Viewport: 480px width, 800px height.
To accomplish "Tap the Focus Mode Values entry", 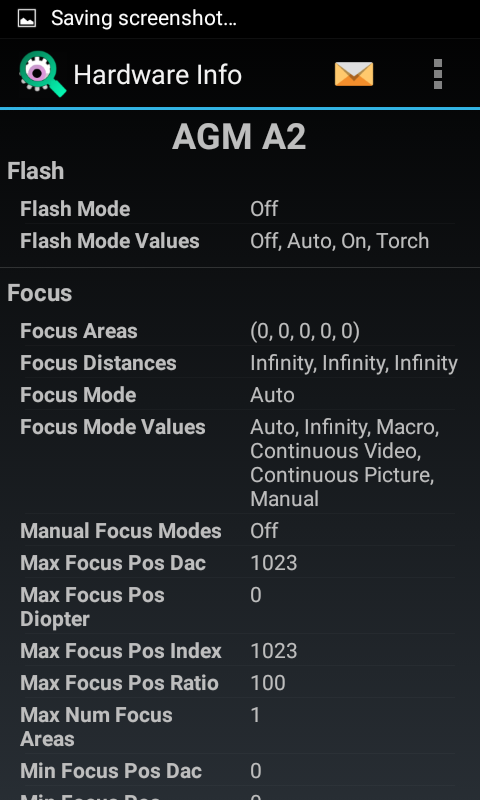I will coord(238,462).
